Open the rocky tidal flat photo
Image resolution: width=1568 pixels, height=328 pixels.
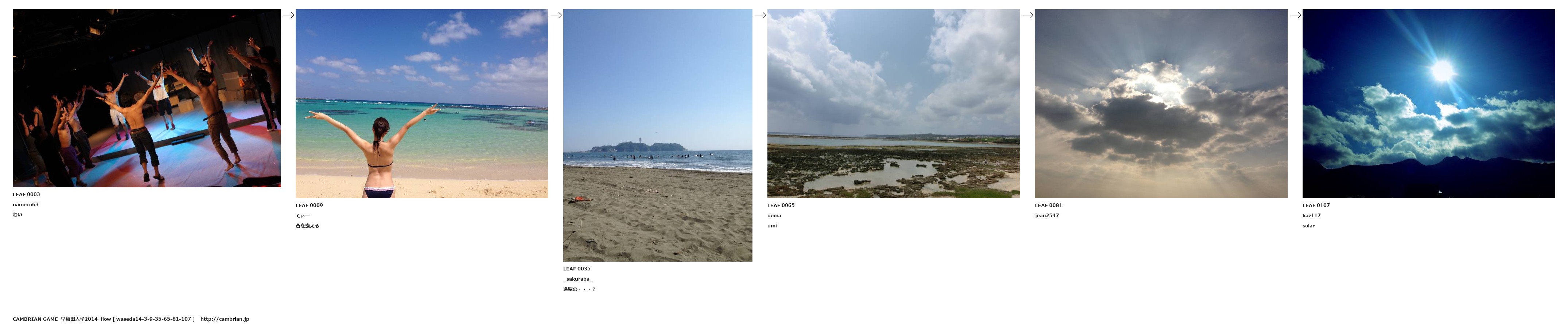(x=894, y=104)
